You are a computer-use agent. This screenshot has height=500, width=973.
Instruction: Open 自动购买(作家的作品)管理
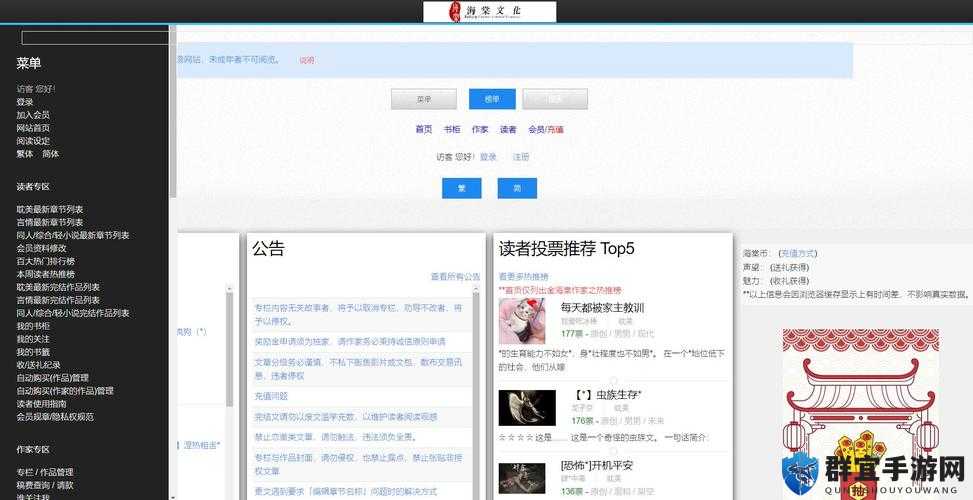pyautogui.click(x=65, y=391)
